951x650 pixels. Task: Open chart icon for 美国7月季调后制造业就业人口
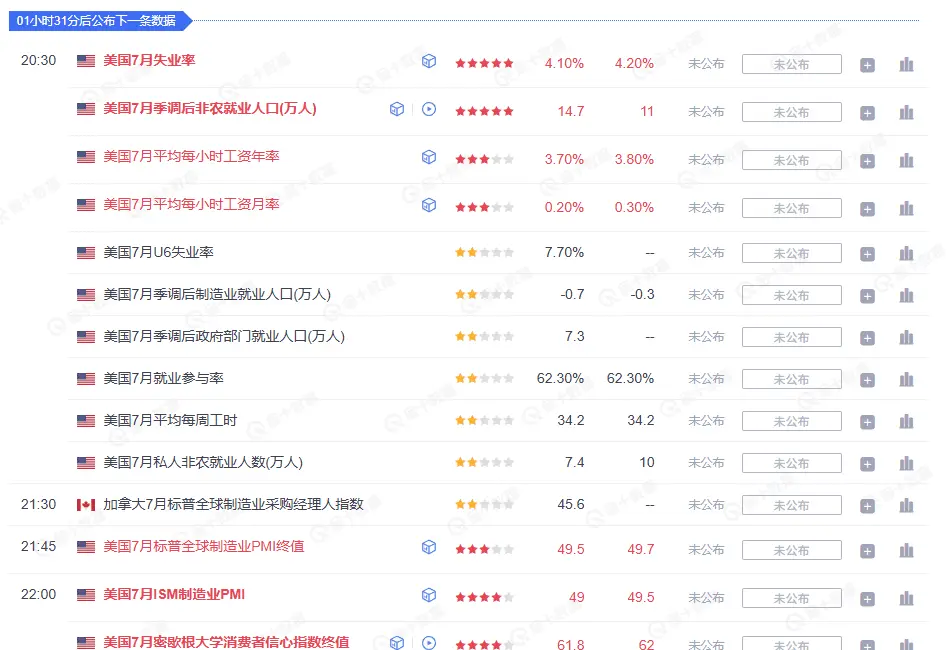906,295
